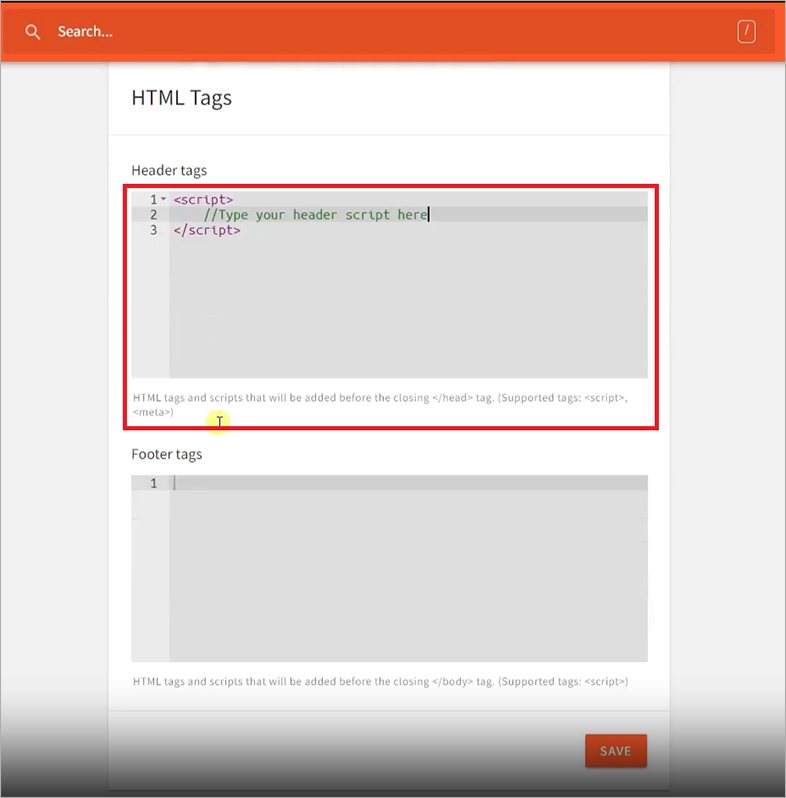Click the opening <script> tag on line 1
Viewport: 786px width, 798px height.
click(x=203, y=200)
